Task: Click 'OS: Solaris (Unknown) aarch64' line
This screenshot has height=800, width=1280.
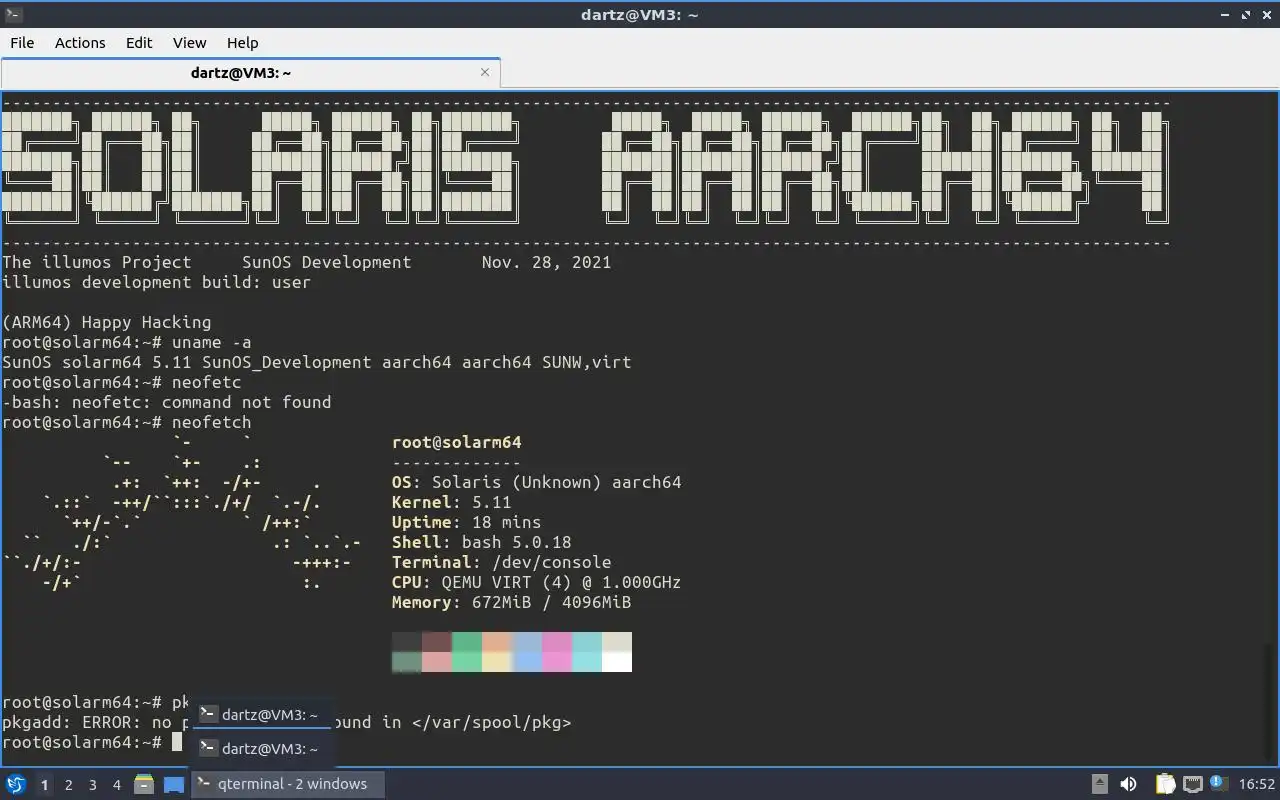Action: point(537,482)
